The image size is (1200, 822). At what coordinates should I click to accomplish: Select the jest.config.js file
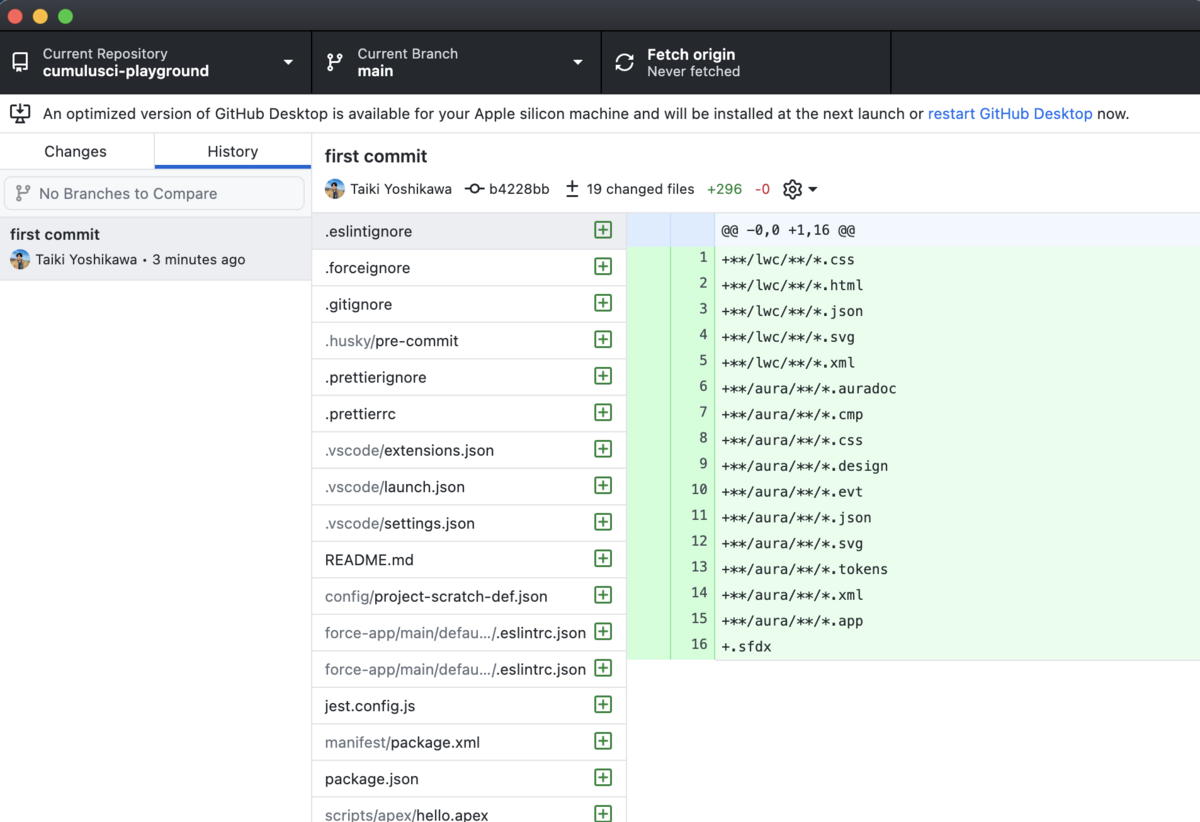pyautogui.click(x=370, y=706)
